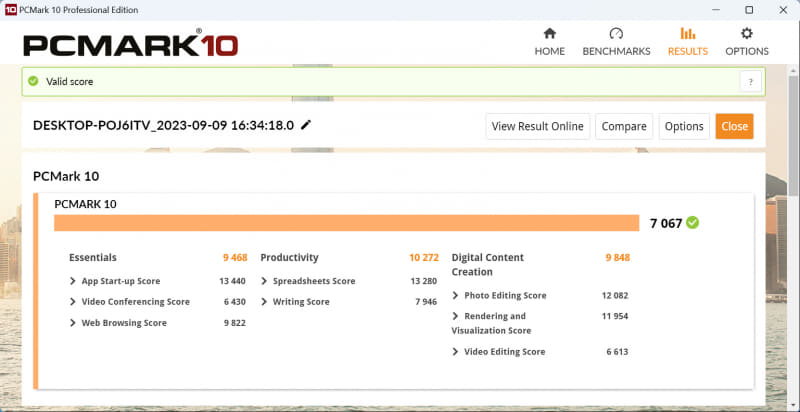Click the value 7 946
This screenshot has width=800, height=412.
pyautogui.click(x=426, y=302)
